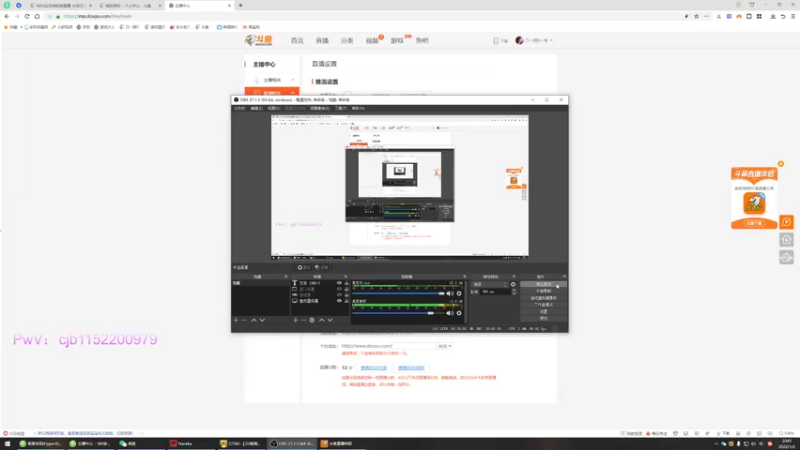Open OBS from the Windows taskbar

(292, 443)
